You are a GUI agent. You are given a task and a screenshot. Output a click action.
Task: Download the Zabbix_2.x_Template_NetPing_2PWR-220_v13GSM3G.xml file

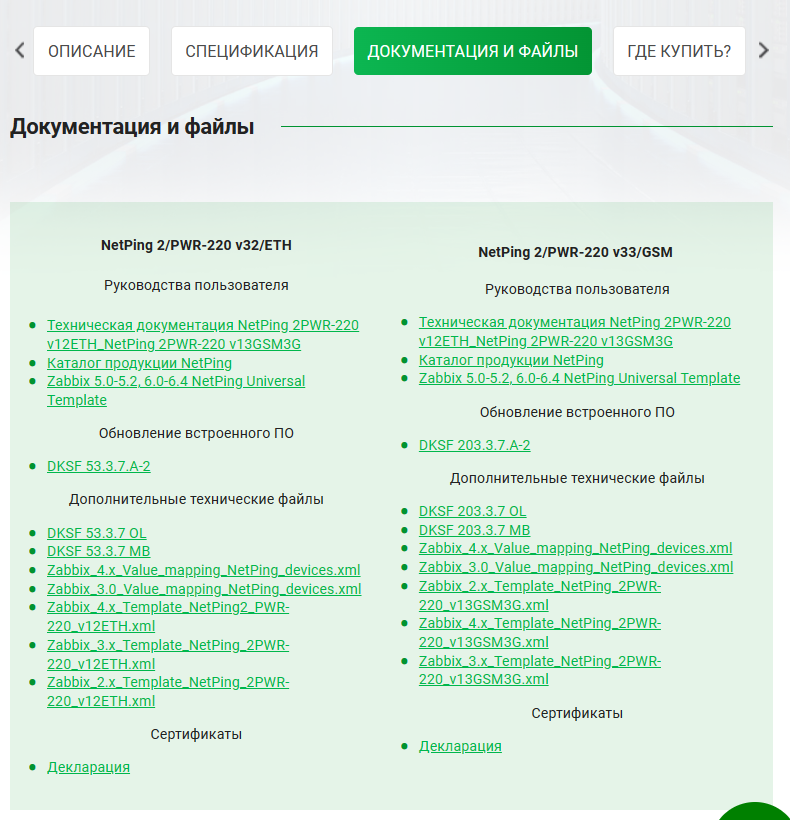(539, 595)
